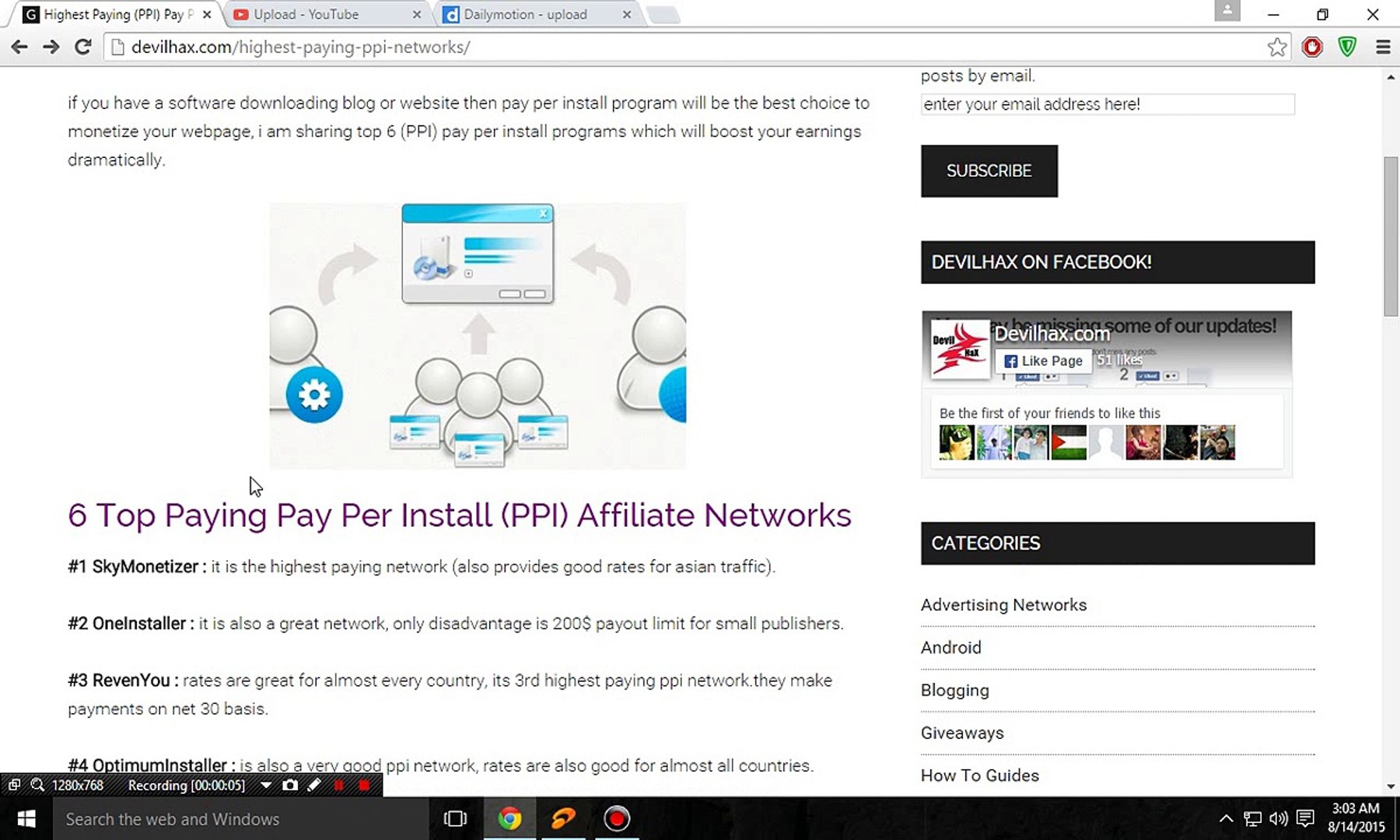Open Task View from the taskbar
This screenshot has height=840, width=1400.
coord(455,819)
